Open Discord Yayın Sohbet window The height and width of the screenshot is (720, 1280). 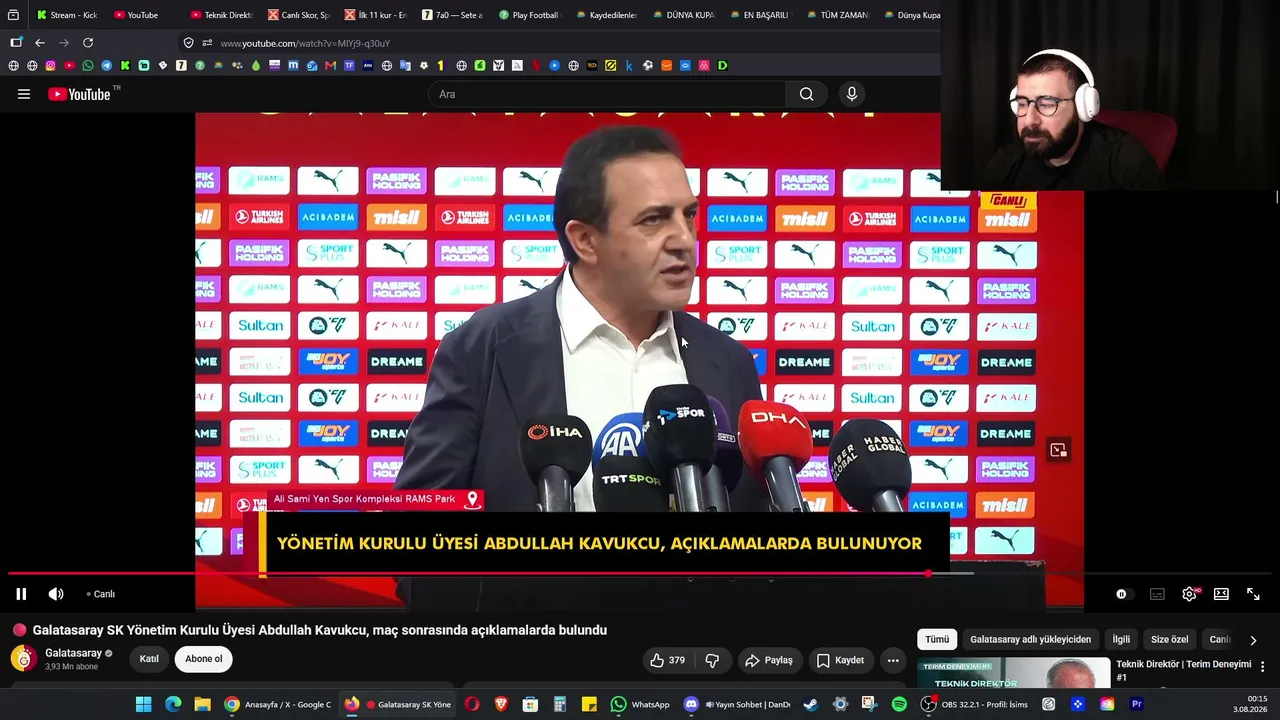tap(736, 704)
